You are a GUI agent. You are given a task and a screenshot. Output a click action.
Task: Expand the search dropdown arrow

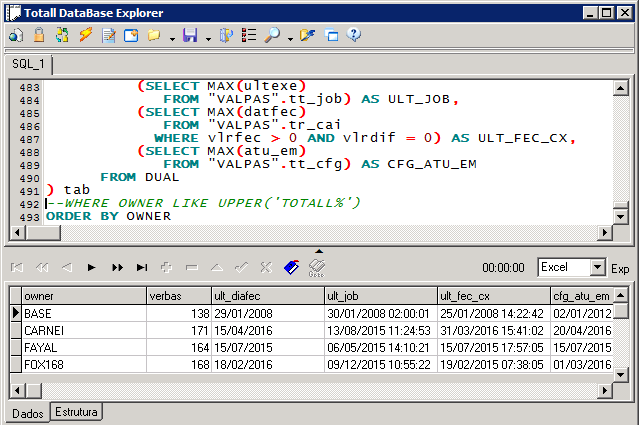pyautogui.click(x=290, y=39)
